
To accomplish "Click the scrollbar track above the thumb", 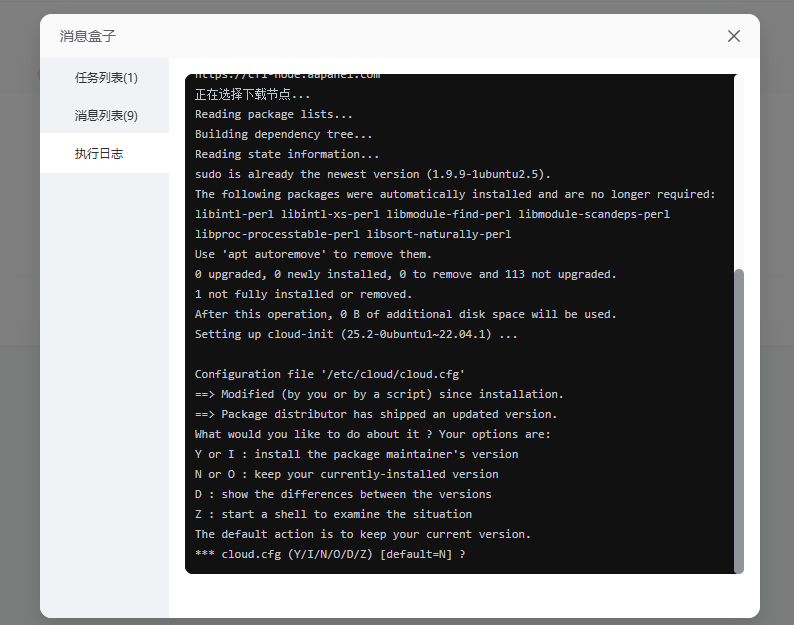I will click(739, 170).
